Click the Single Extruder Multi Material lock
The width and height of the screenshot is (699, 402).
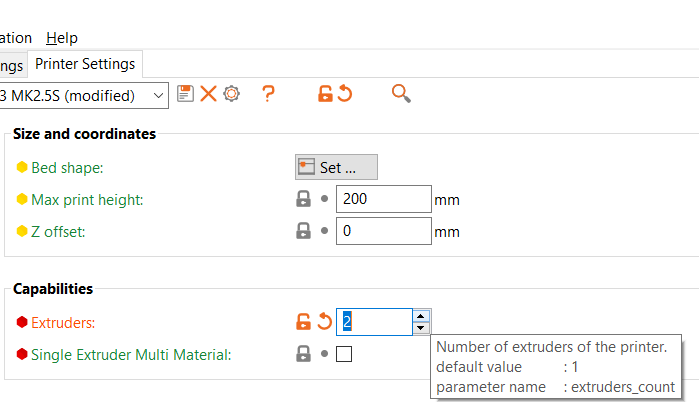click(303, 353)
